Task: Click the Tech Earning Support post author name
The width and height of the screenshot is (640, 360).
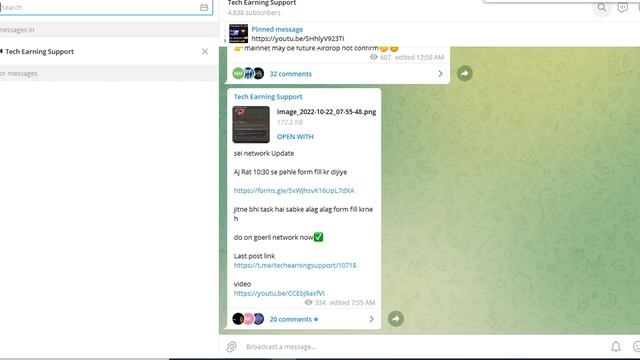Action: pos(268,97)
